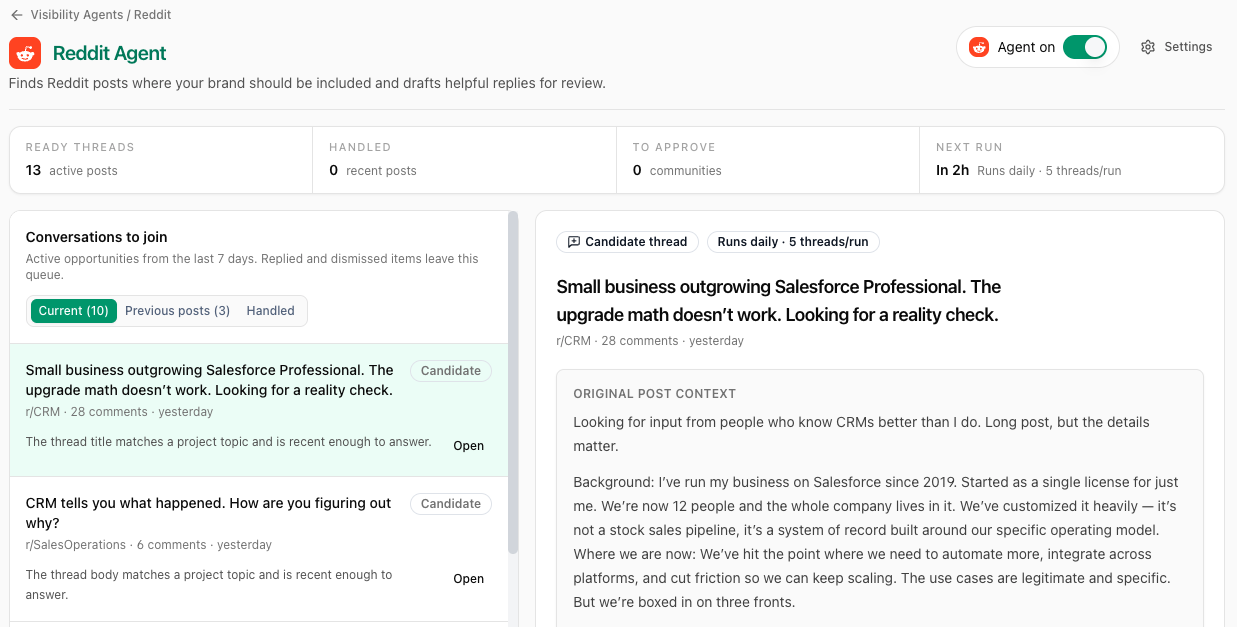Viewport: 1237px width, 627px height.
Task: Click the speech bubble icon in Candidate thread
Action: (x=573, y=242)
